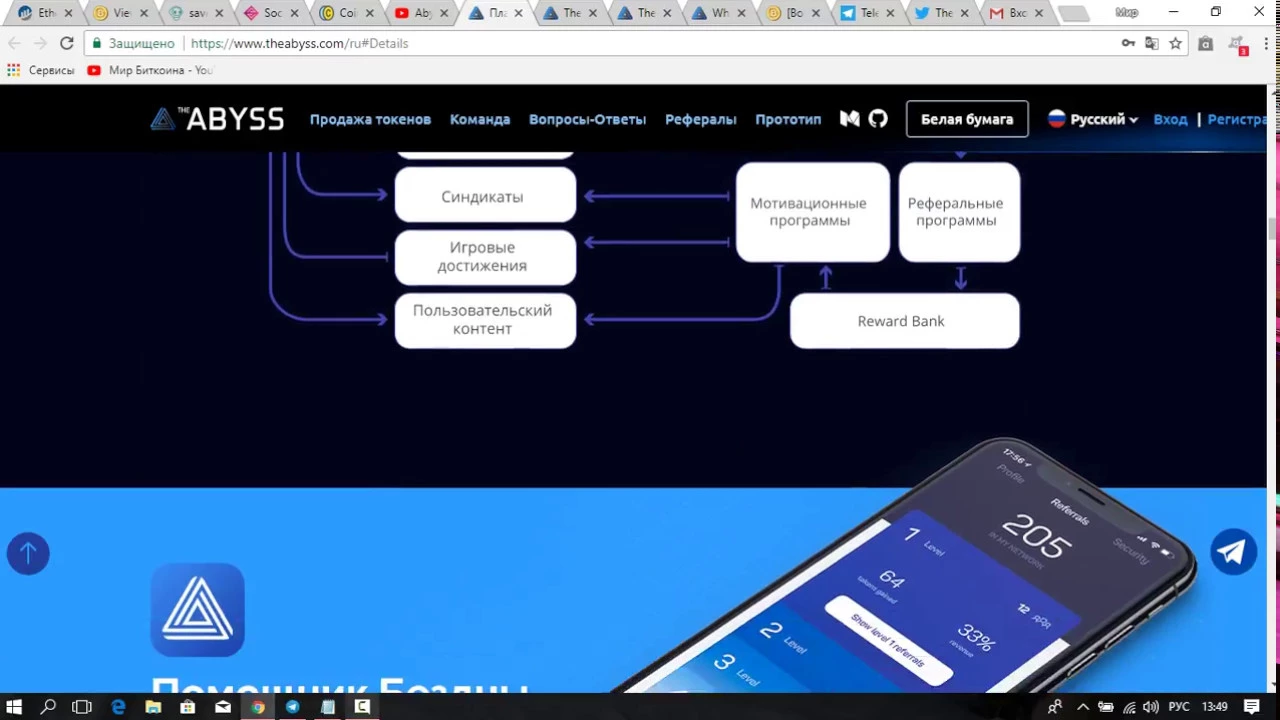Viewport: 1280px width, 720px height.
Task: Click the blue scroll-to-top arrow button
Action: pos(28,553)
